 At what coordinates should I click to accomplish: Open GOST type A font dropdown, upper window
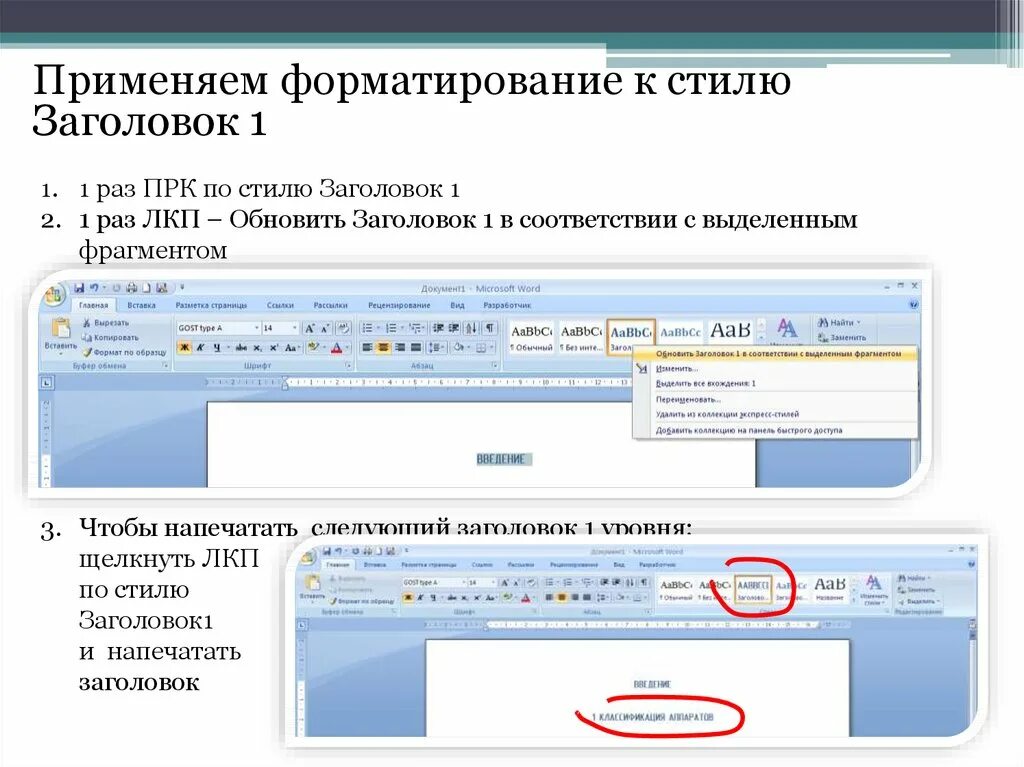pyautogui.click(x=257, y=328)
